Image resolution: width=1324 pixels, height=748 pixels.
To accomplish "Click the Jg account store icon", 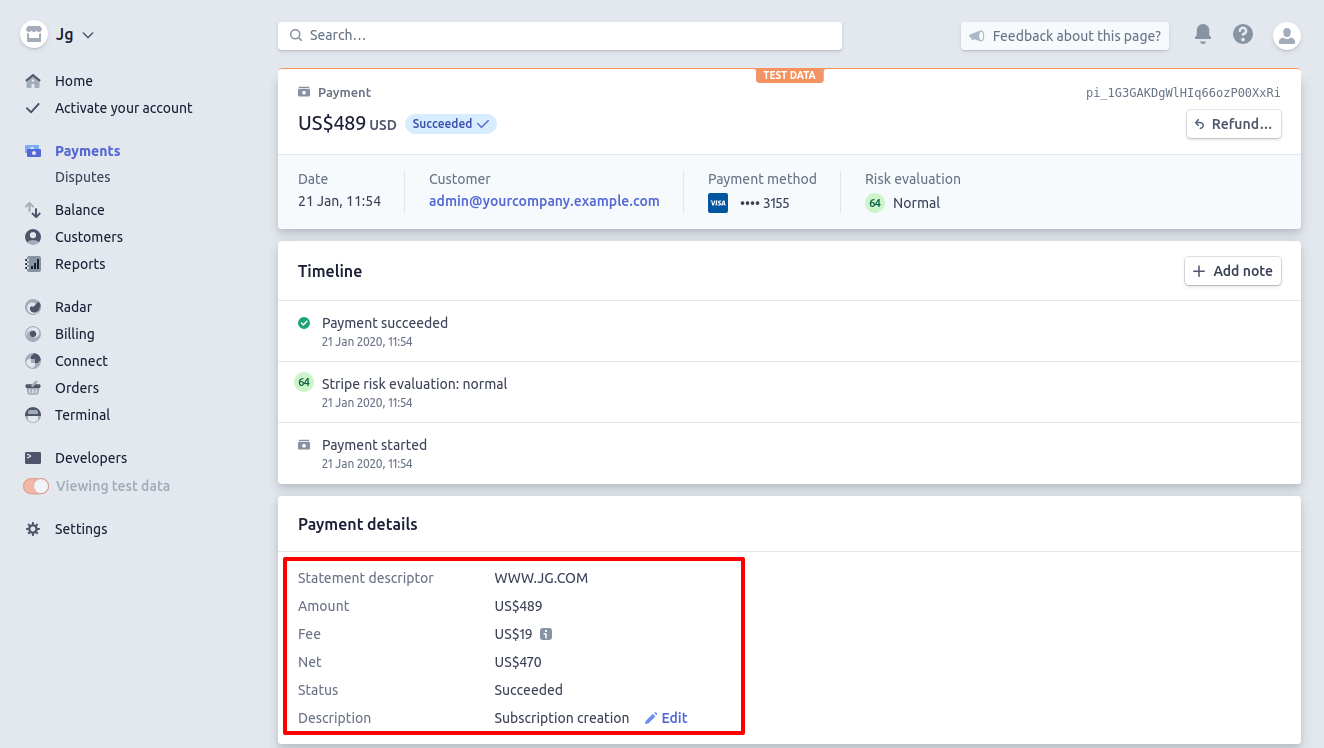I will tap(34, 35).
